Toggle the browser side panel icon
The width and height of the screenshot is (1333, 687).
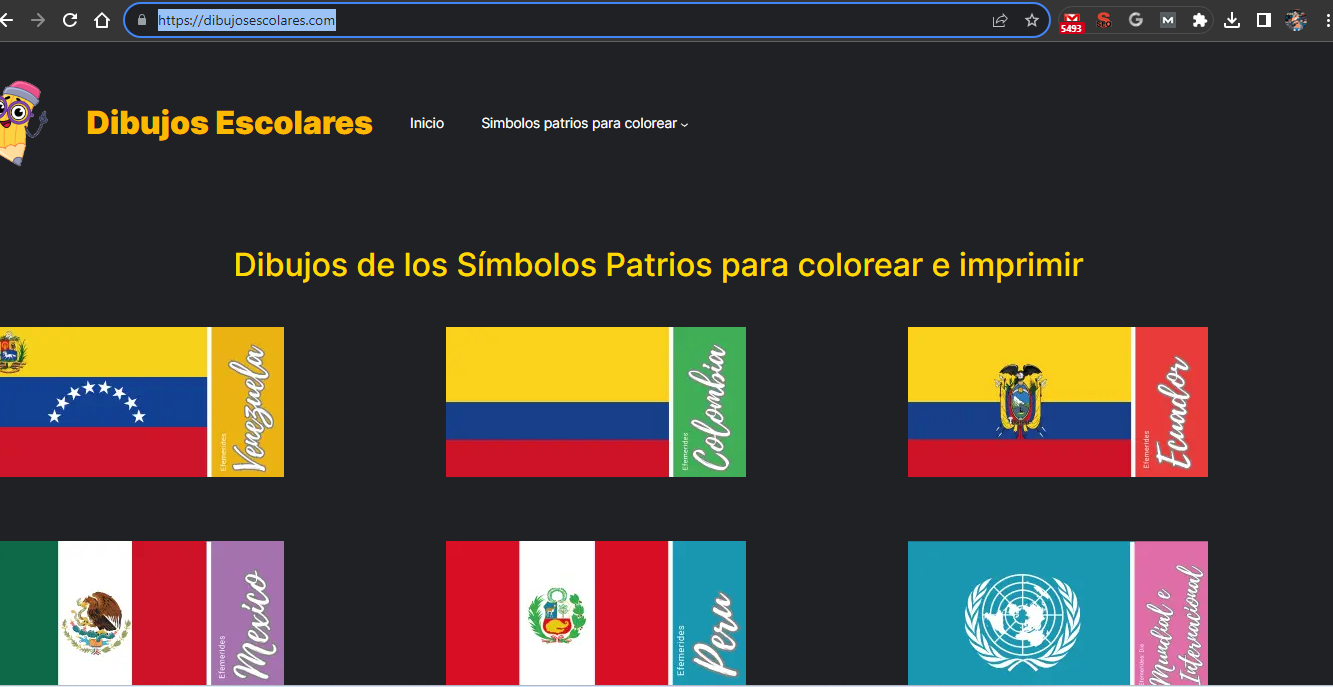[x=1264, y=20]
